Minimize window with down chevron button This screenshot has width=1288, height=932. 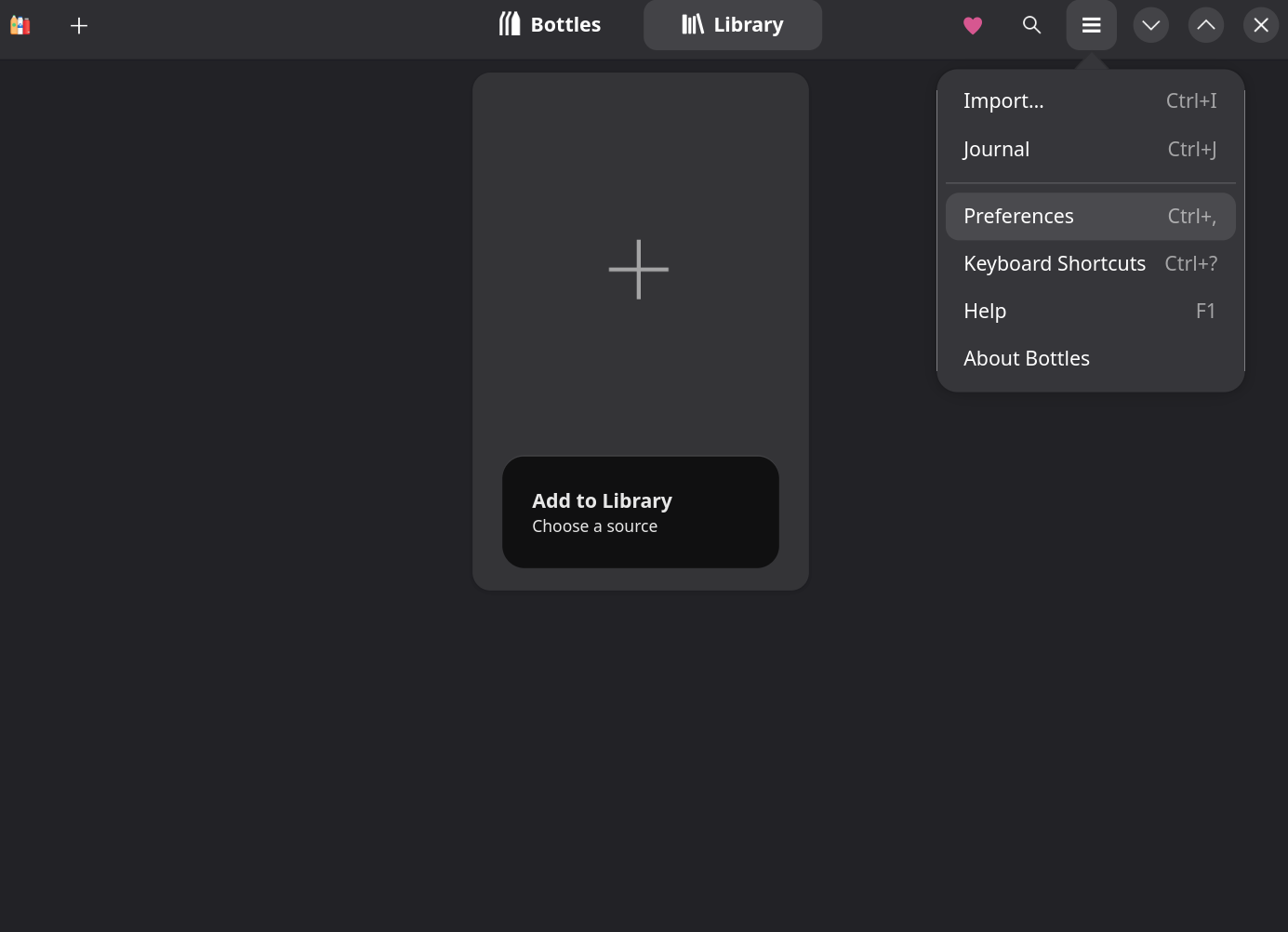coord(1151,25)
